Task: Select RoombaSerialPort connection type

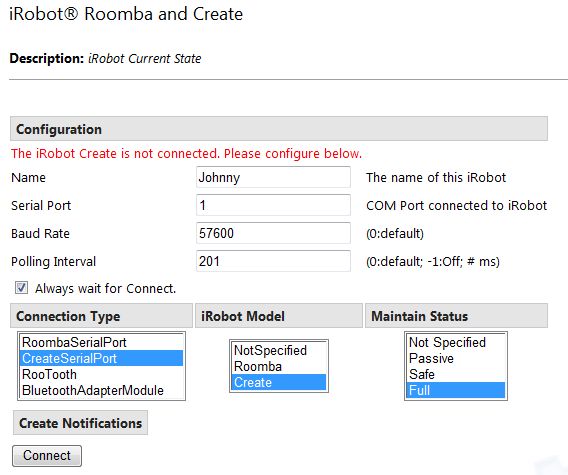Action: tap(101, 342)
